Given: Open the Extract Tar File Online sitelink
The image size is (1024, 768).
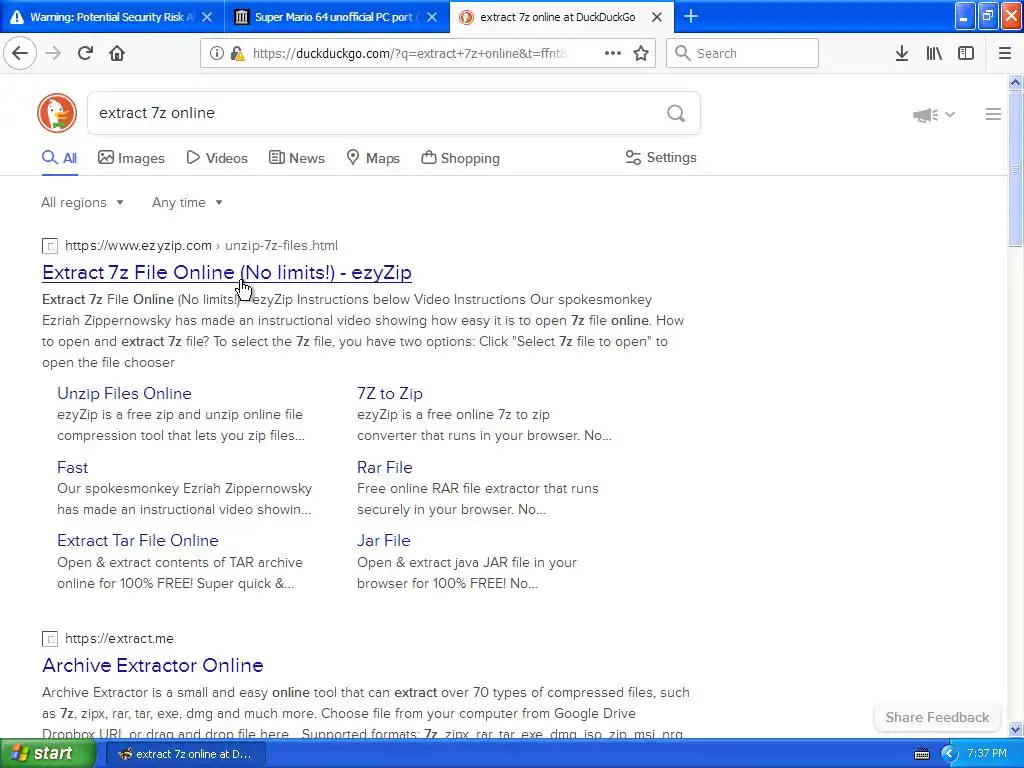Looking at the screenshot, I should click(x=138, y=541).
